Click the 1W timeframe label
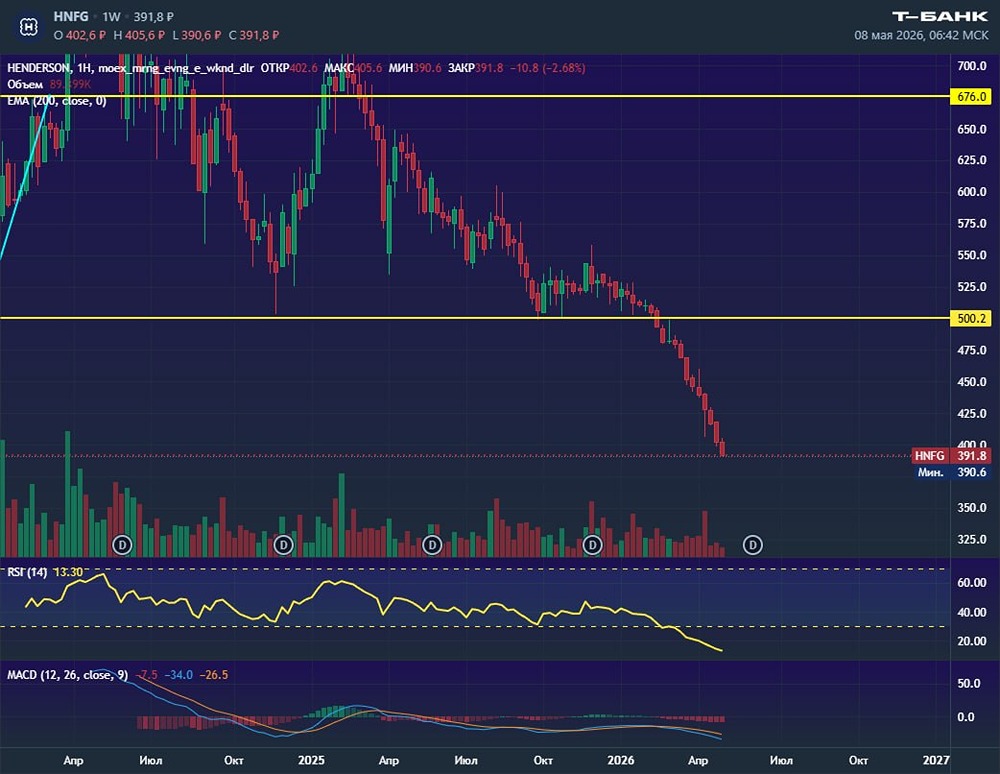Screen dimensions: 1000x774 coord(111,17)
